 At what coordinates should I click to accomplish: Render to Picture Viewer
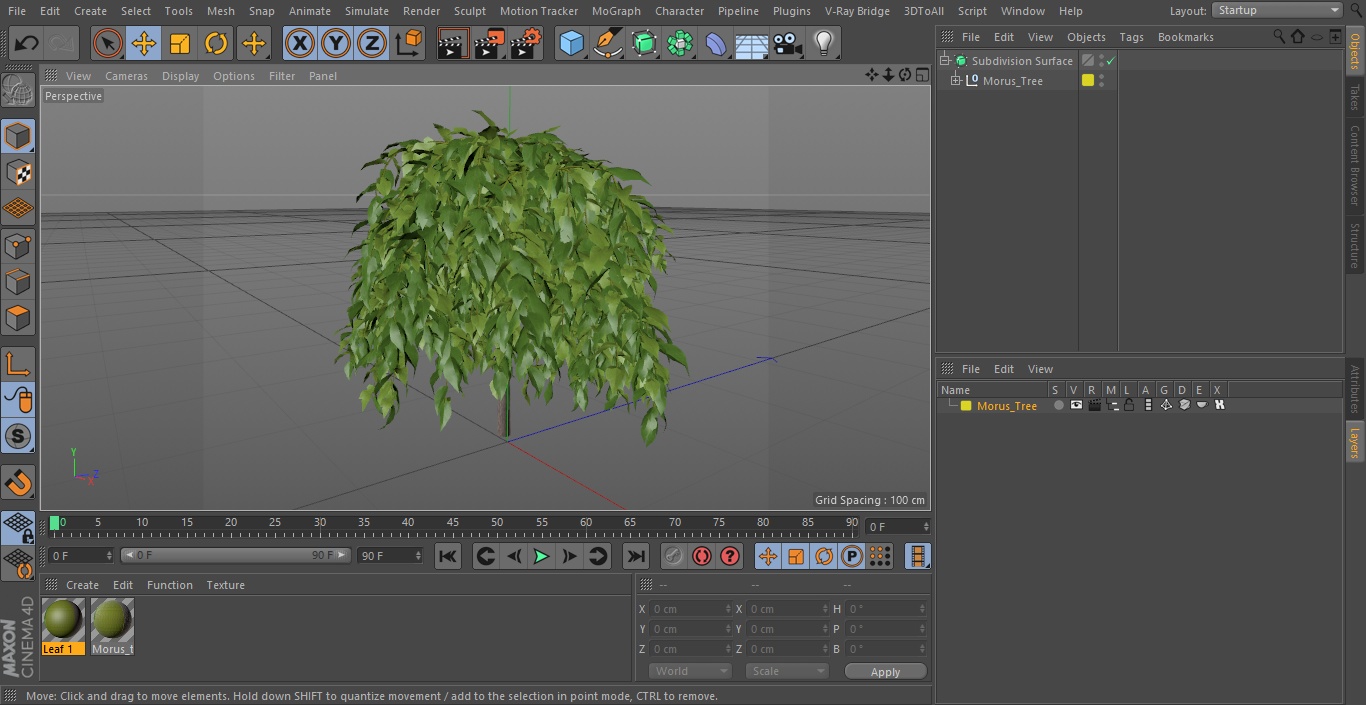[489, 44]
